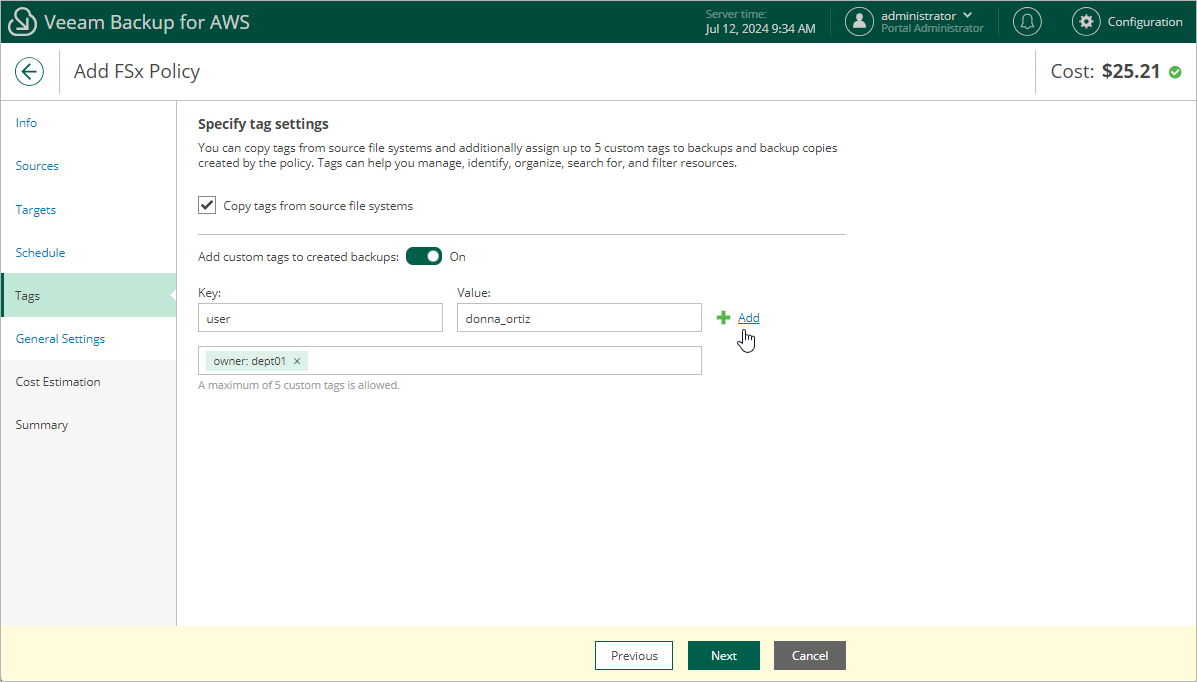Expand the administrator account dropdown

(x=968, y=15)
